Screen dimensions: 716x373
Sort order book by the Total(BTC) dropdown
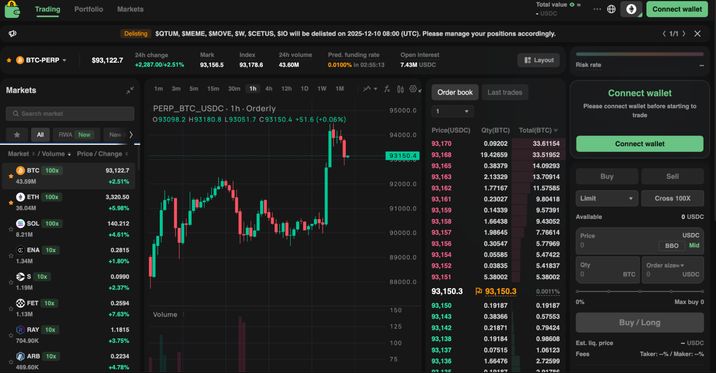[x=538, y=130]
